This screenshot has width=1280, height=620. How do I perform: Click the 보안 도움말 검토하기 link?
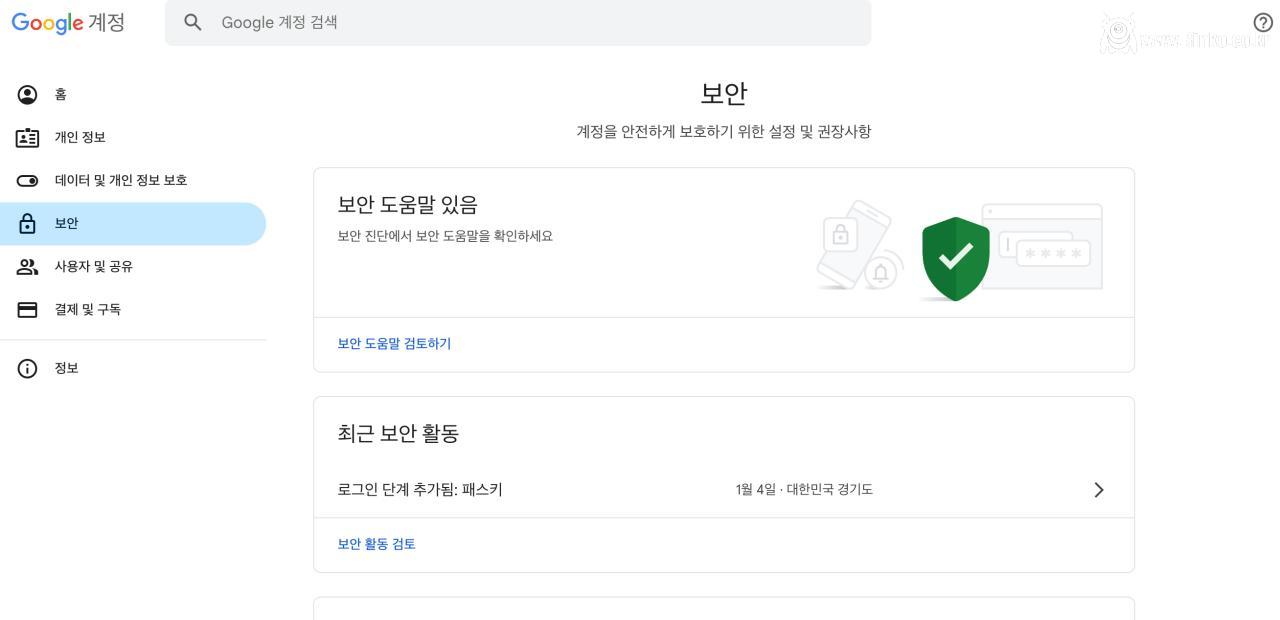pyautogui.click(x=394, y=344)
